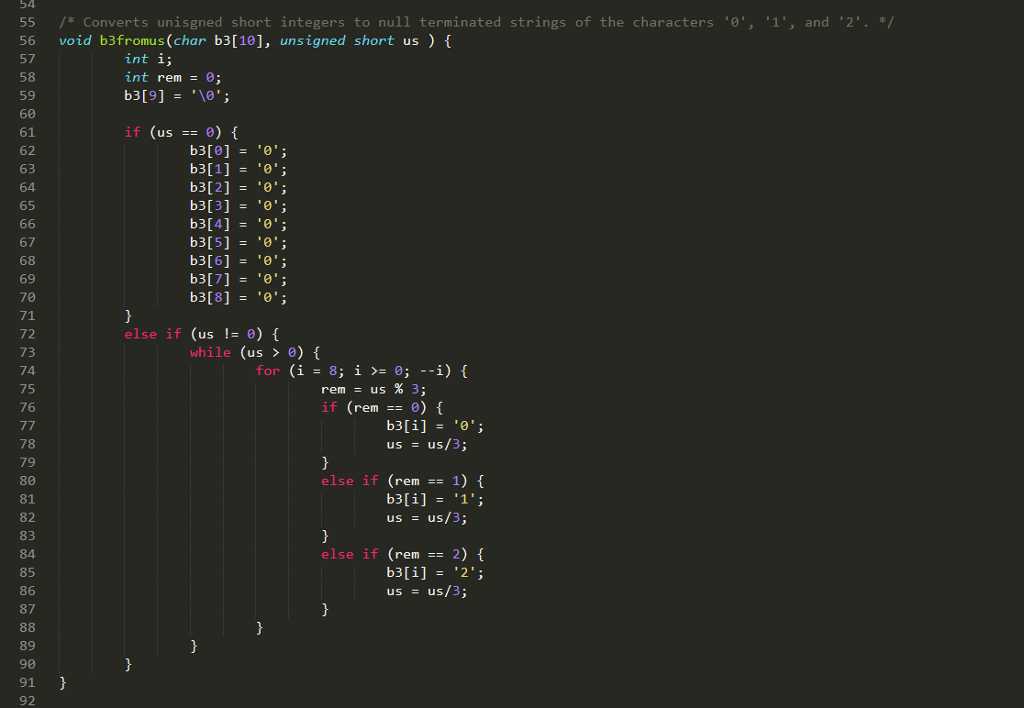Click the b3[0] = '0' assignment
Image resolution: width=1024 pixels, height=708 pixels.
coord(238,151)
